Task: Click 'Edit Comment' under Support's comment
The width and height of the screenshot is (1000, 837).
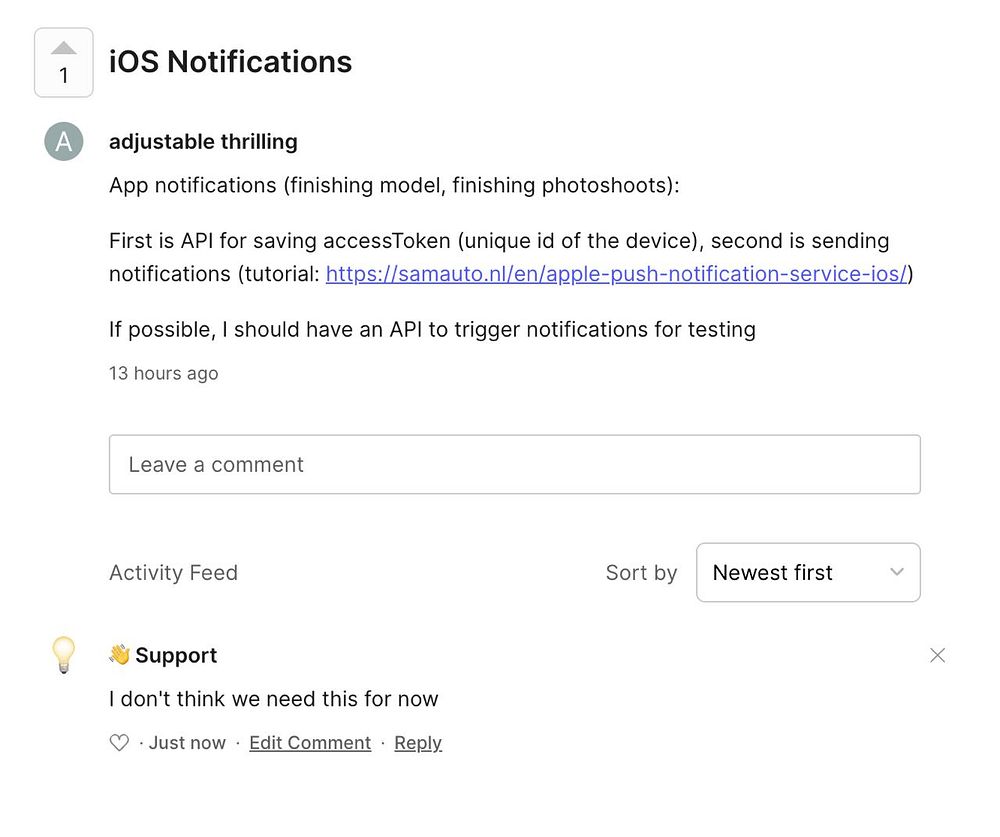Action: pos(310,743)
